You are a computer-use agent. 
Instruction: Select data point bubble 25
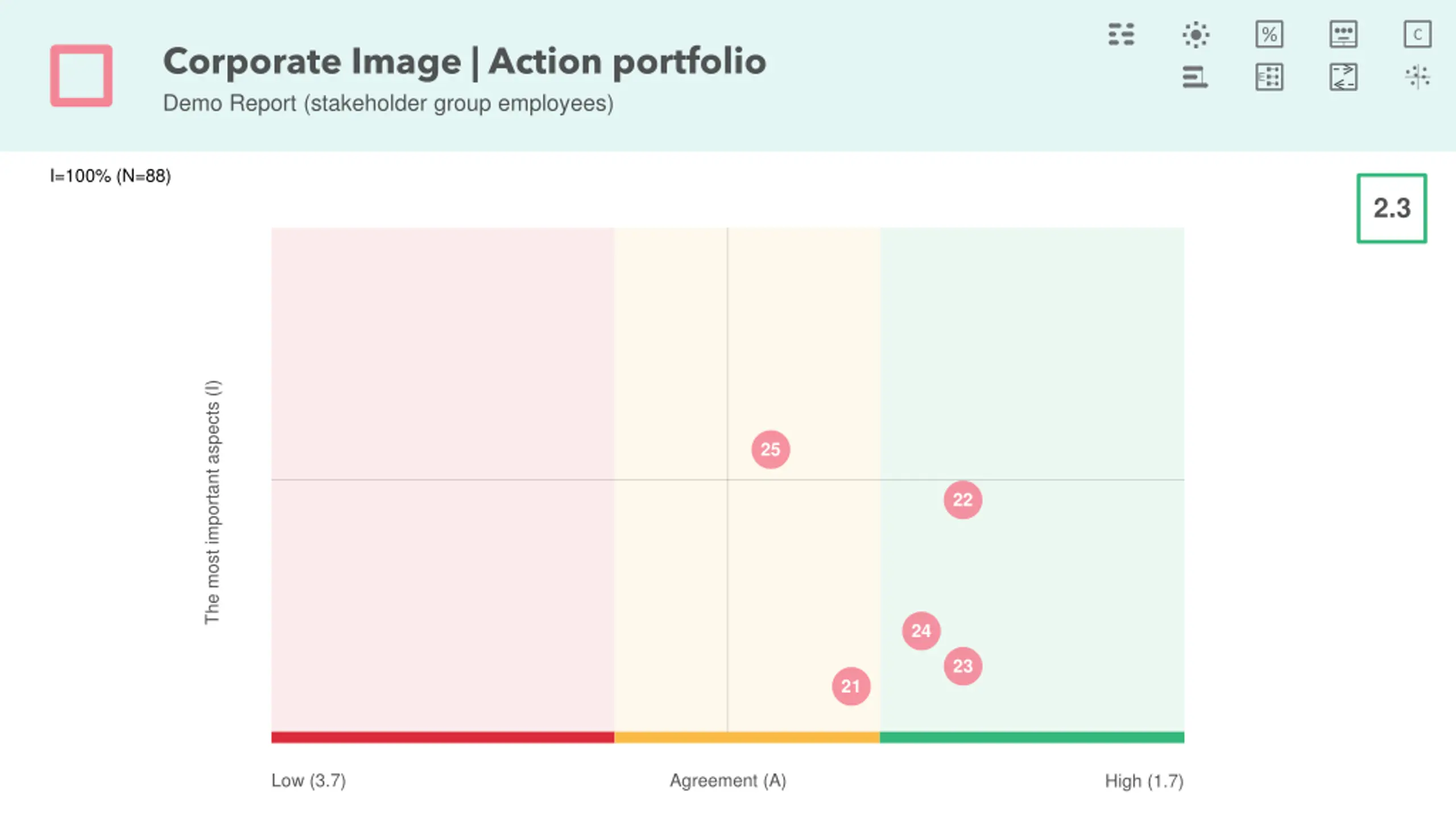(x=771, y=449)
